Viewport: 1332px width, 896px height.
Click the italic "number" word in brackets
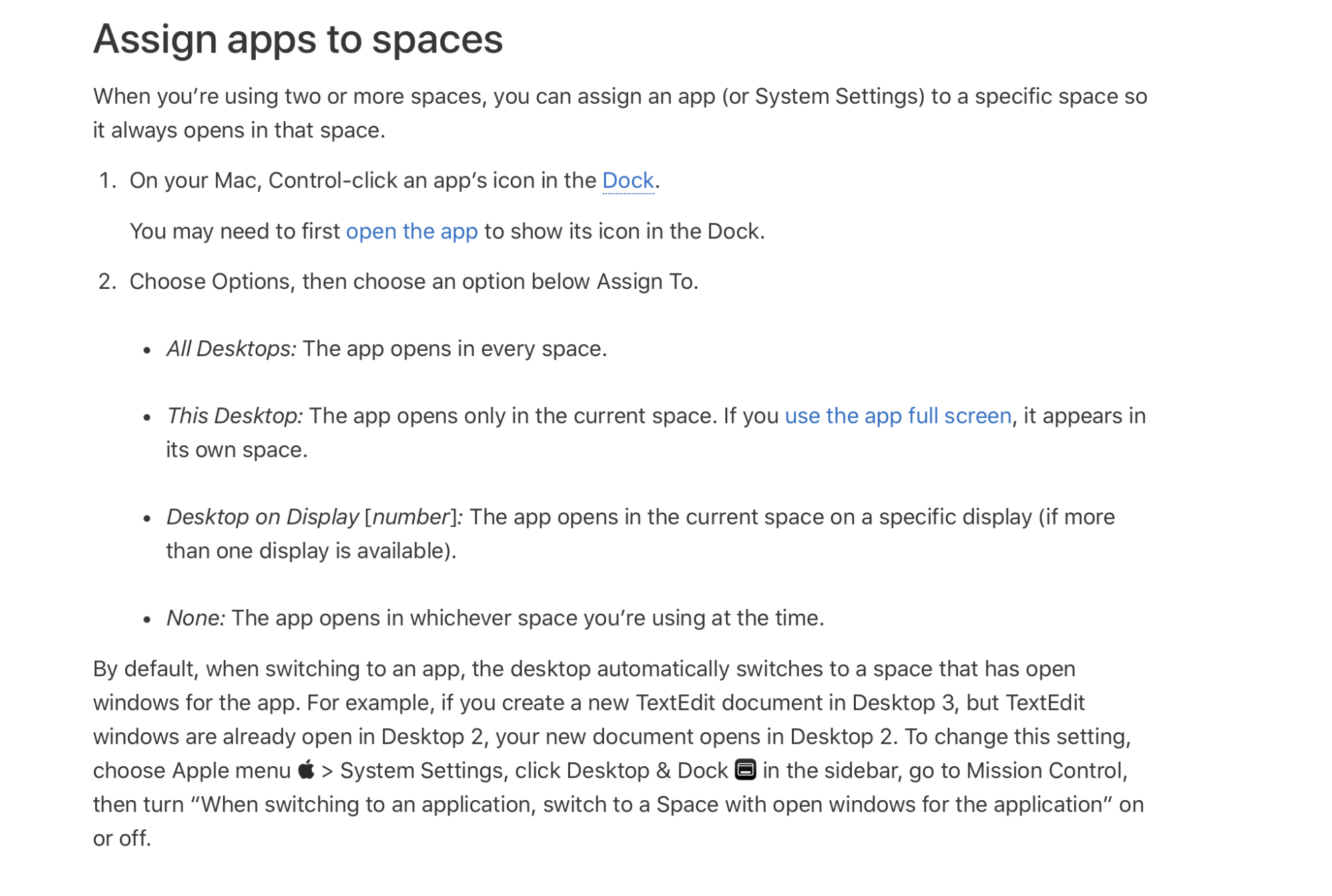[411, 517]
